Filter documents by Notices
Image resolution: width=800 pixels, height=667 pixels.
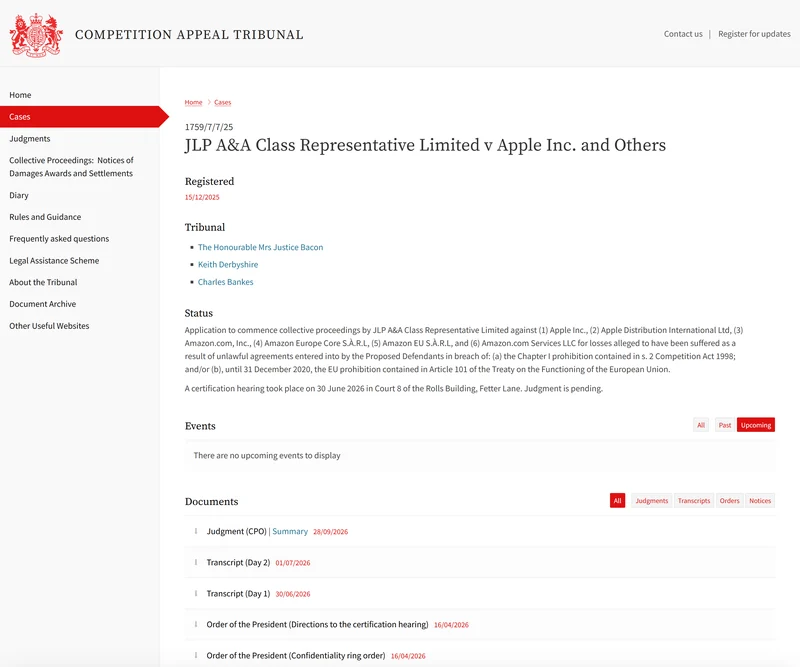pyautogui.click(x=760, y=501)
